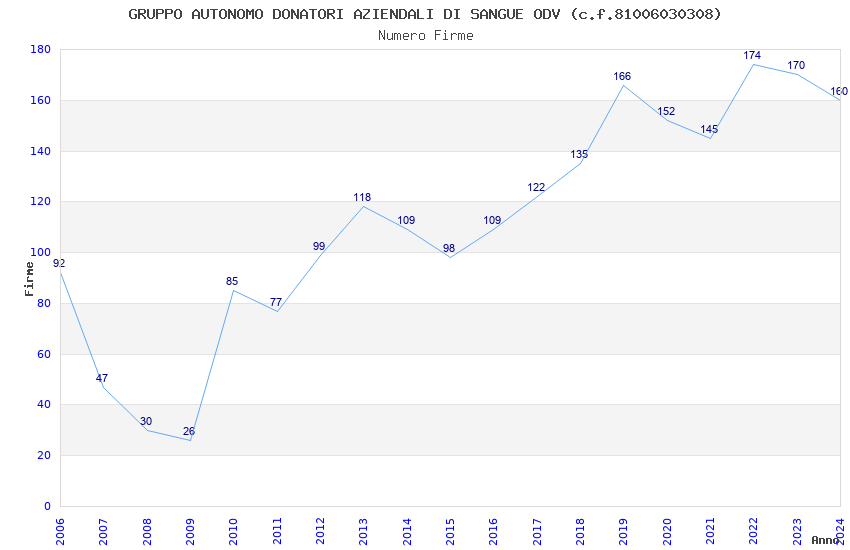The width and height of the screenshot is (850, 550).
Task: Click x-axis year 2018
Action: tap(580, 532)
